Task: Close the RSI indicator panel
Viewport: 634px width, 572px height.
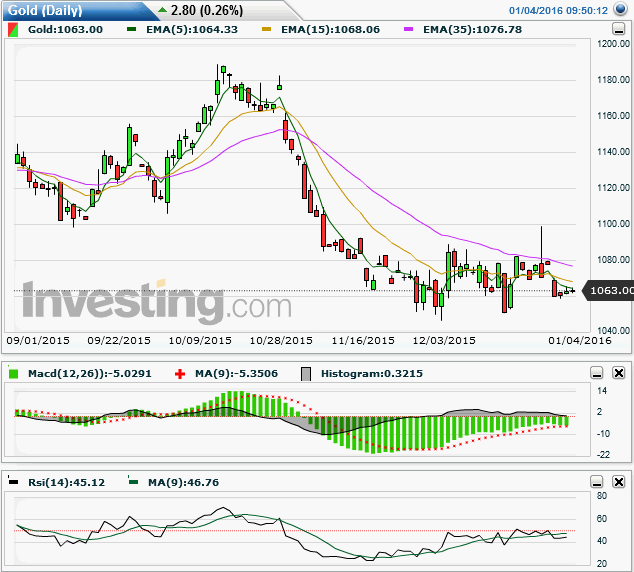Action: click(619, 482)
